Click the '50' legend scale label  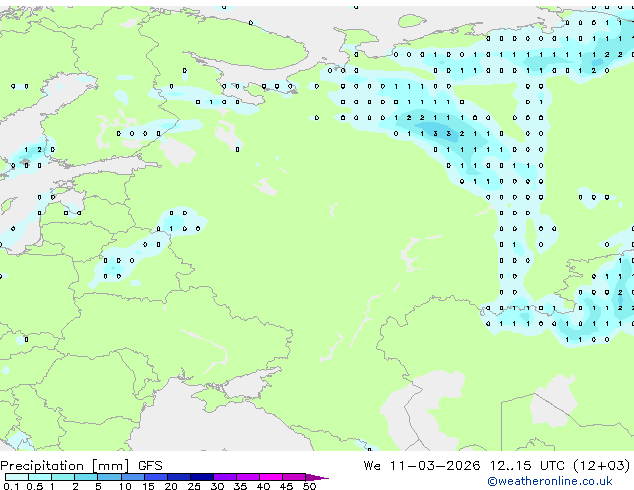(x=309, y=486)
